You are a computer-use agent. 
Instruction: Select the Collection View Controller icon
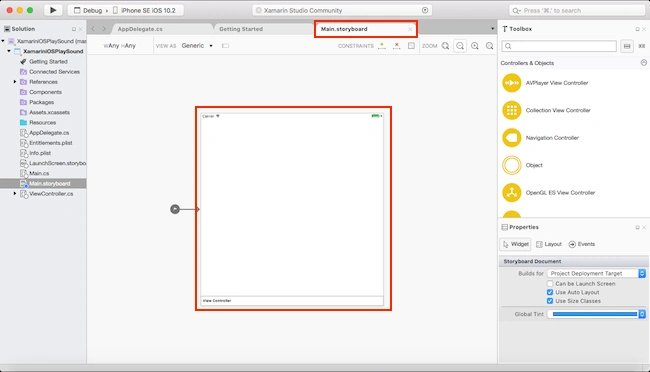click(x=512, y=110)
